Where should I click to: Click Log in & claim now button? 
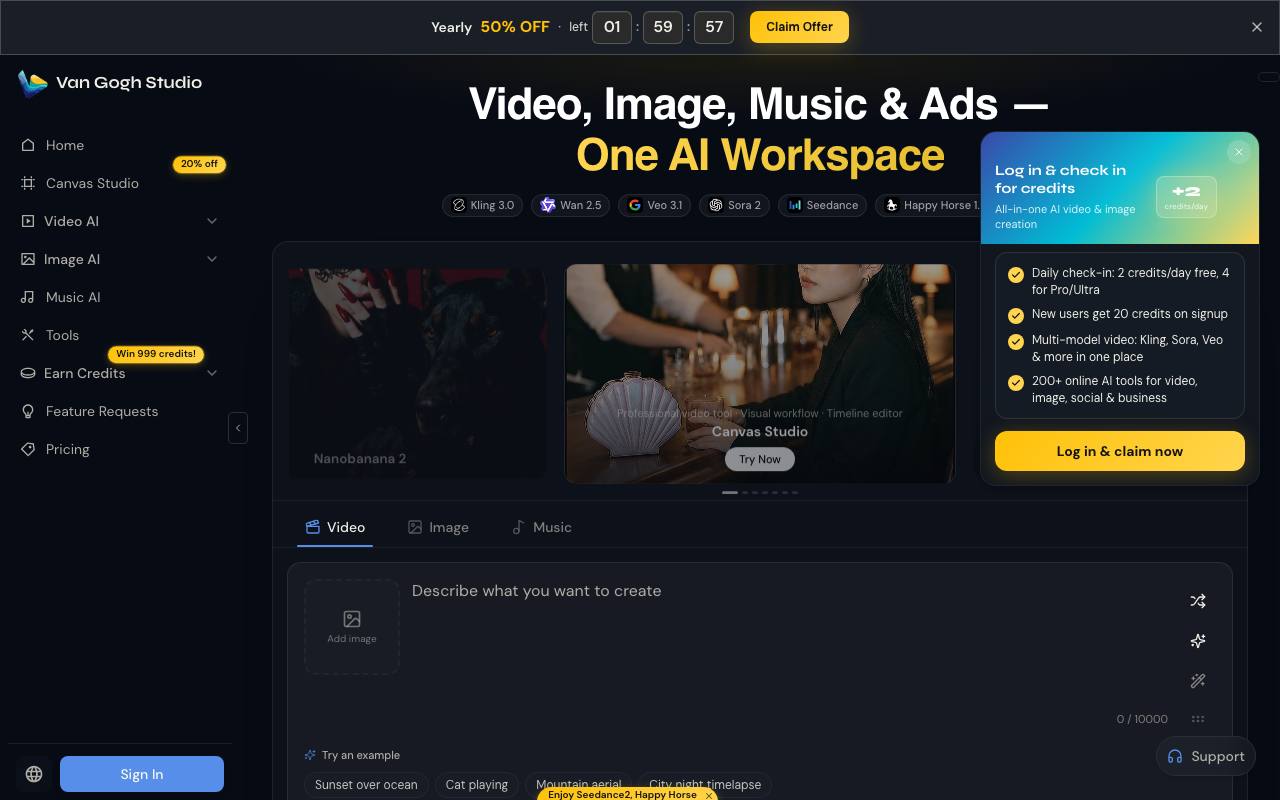[1120, 451]
